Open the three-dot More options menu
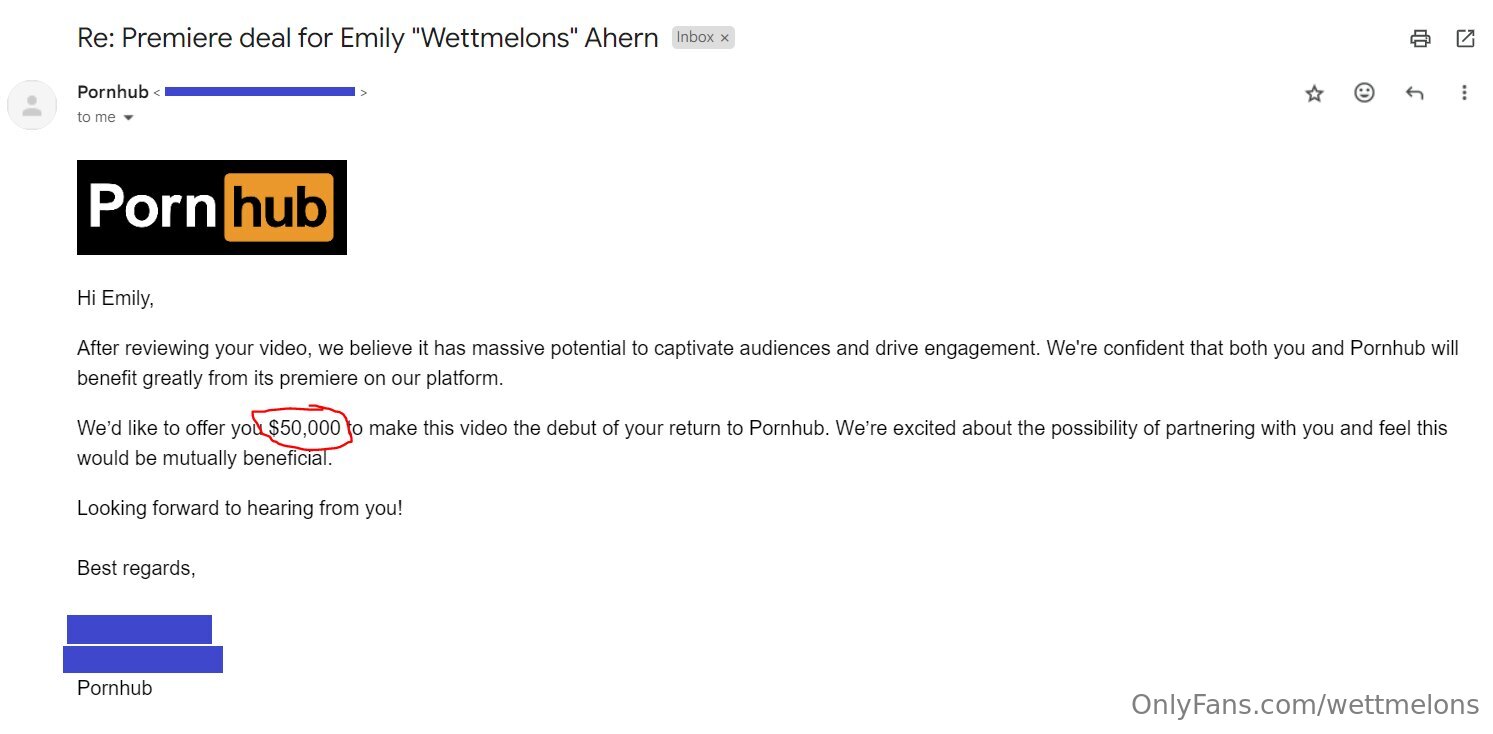1493x734 pixels. (1464, 93)
